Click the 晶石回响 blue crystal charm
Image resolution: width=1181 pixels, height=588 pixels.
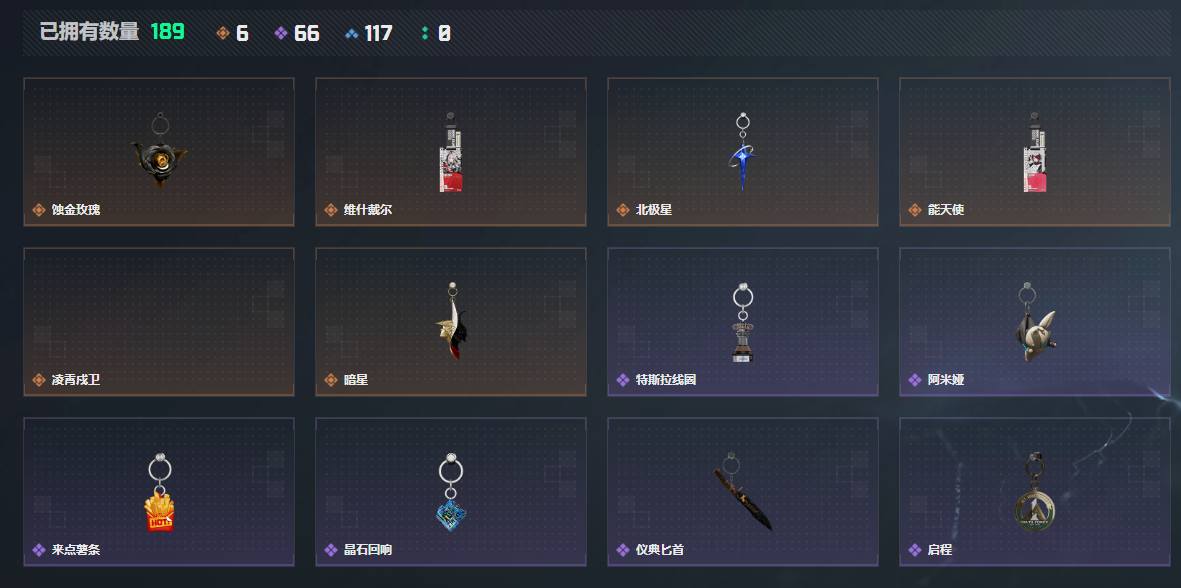450,492
